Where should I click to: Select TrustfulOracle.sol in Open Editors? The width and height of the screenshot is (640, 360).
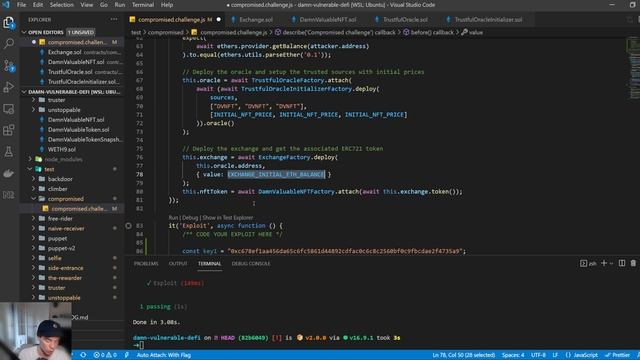[70, 72]
